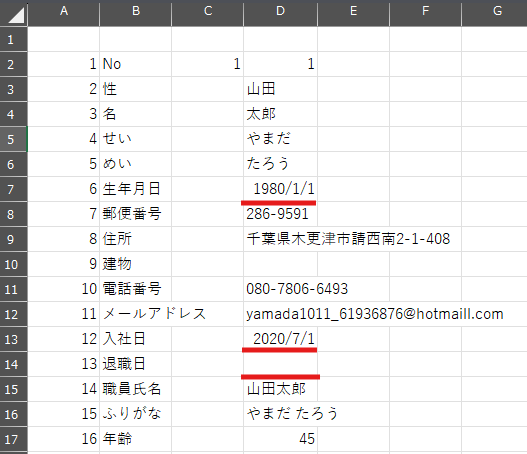
Task: Click the '生年月日' label cell
Action: (136, 189)
